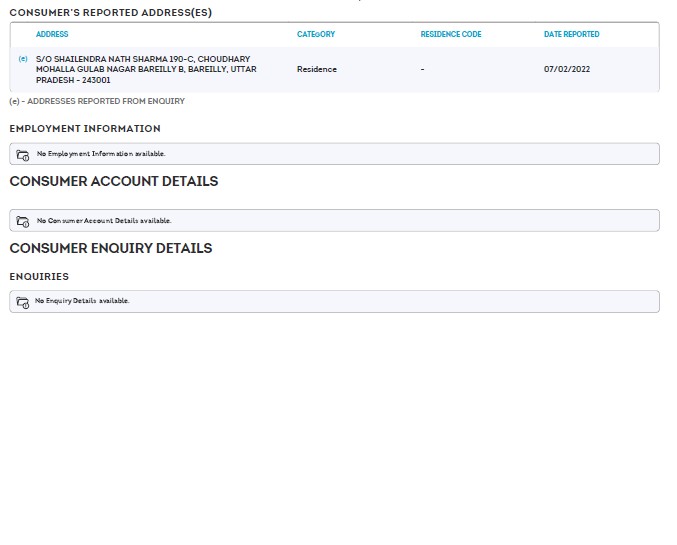Click the dash under Residence Code
The height and width of the screenshot is (545, 677).
coord(422,69)
